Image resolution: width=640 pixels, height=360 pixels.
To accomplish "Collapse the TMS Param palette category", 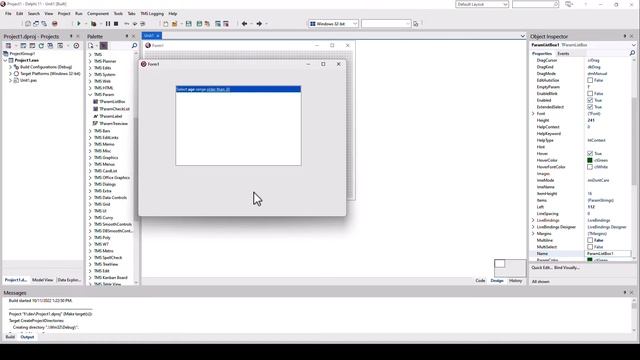I will [x=90, y=94].
